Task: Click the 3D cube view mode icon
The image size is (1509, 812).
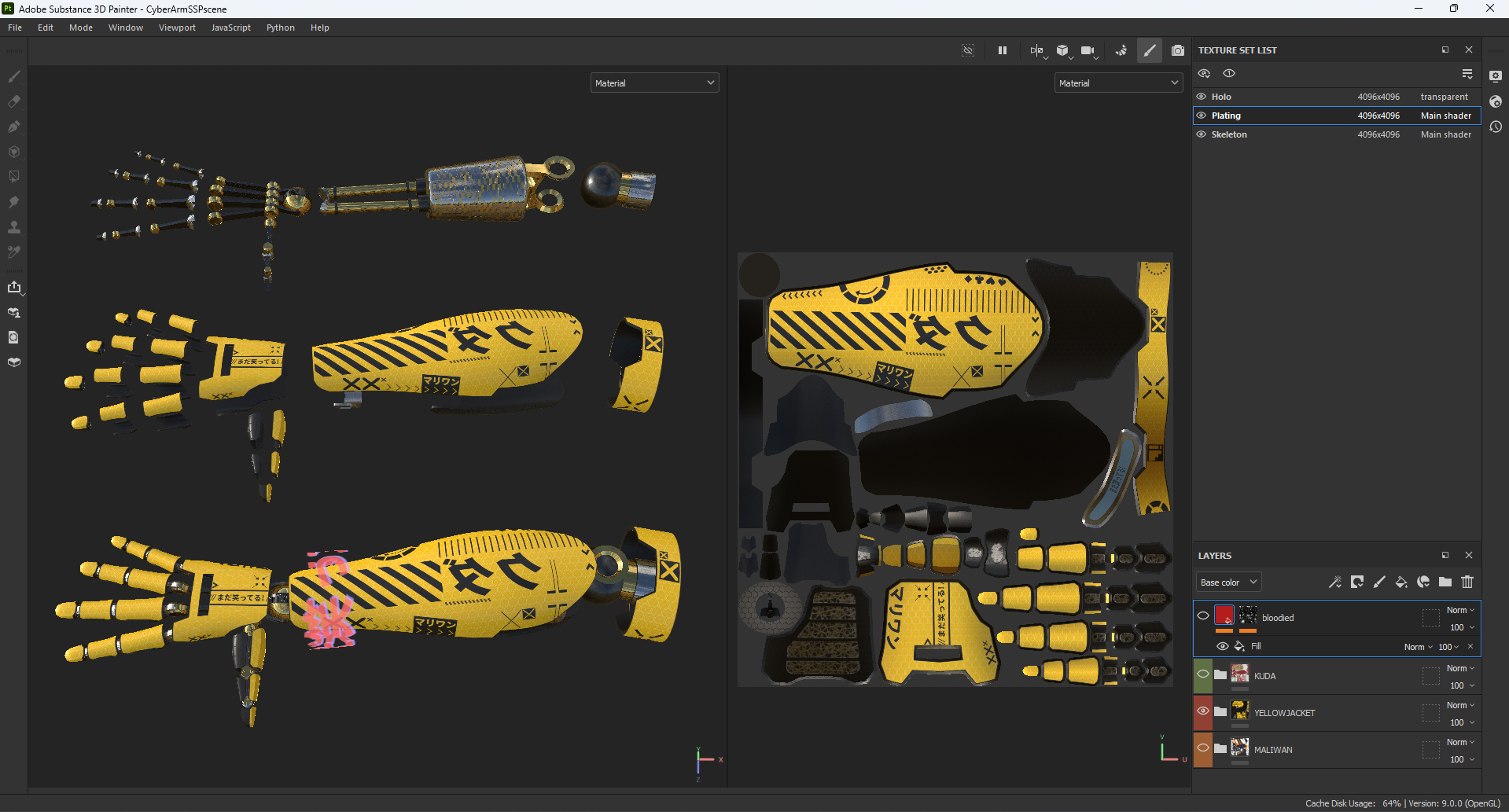Action: click(x=1063, y=50)
